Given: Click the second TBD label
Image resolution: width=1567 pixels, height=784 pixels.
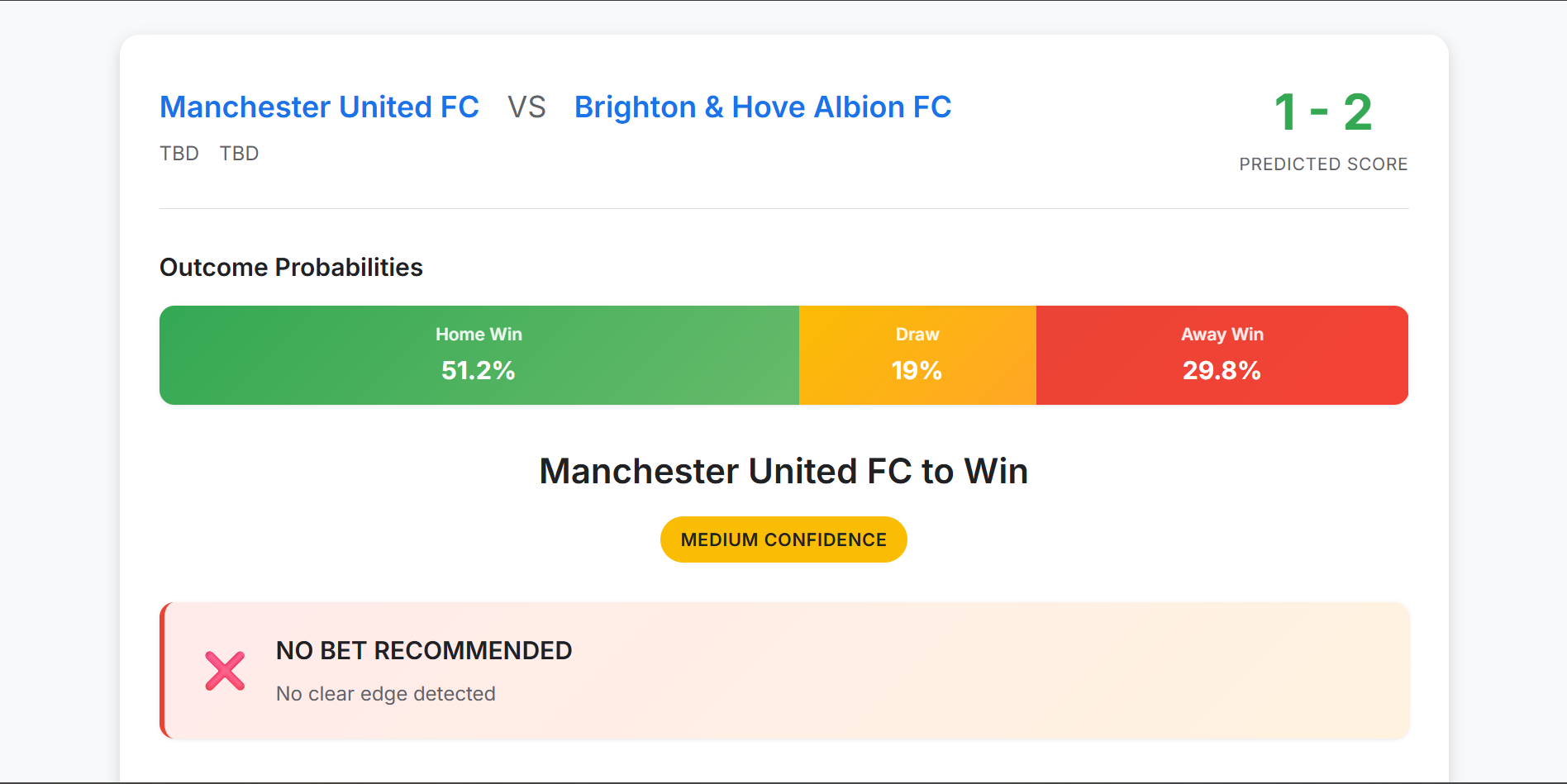Looking at the screenshot, I should click(239, 153).
